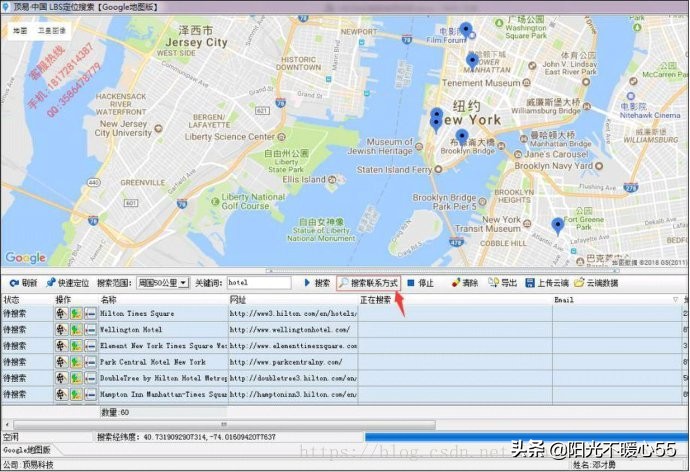Click search icon in Element New York row
This screenshot has width=690, height=472.
pyautogui.click(x=61, y=346)
